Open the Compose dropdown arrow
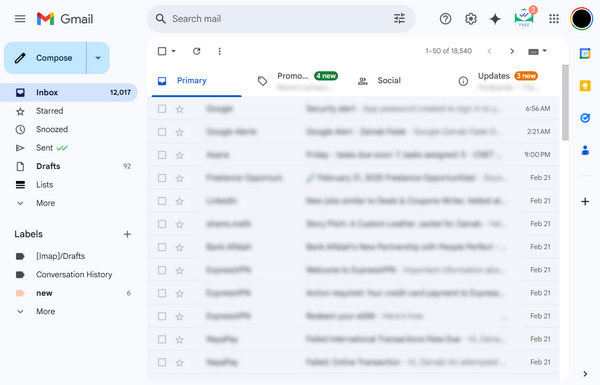This screenshot has width=600, height=385. click(x=98, y=58)
